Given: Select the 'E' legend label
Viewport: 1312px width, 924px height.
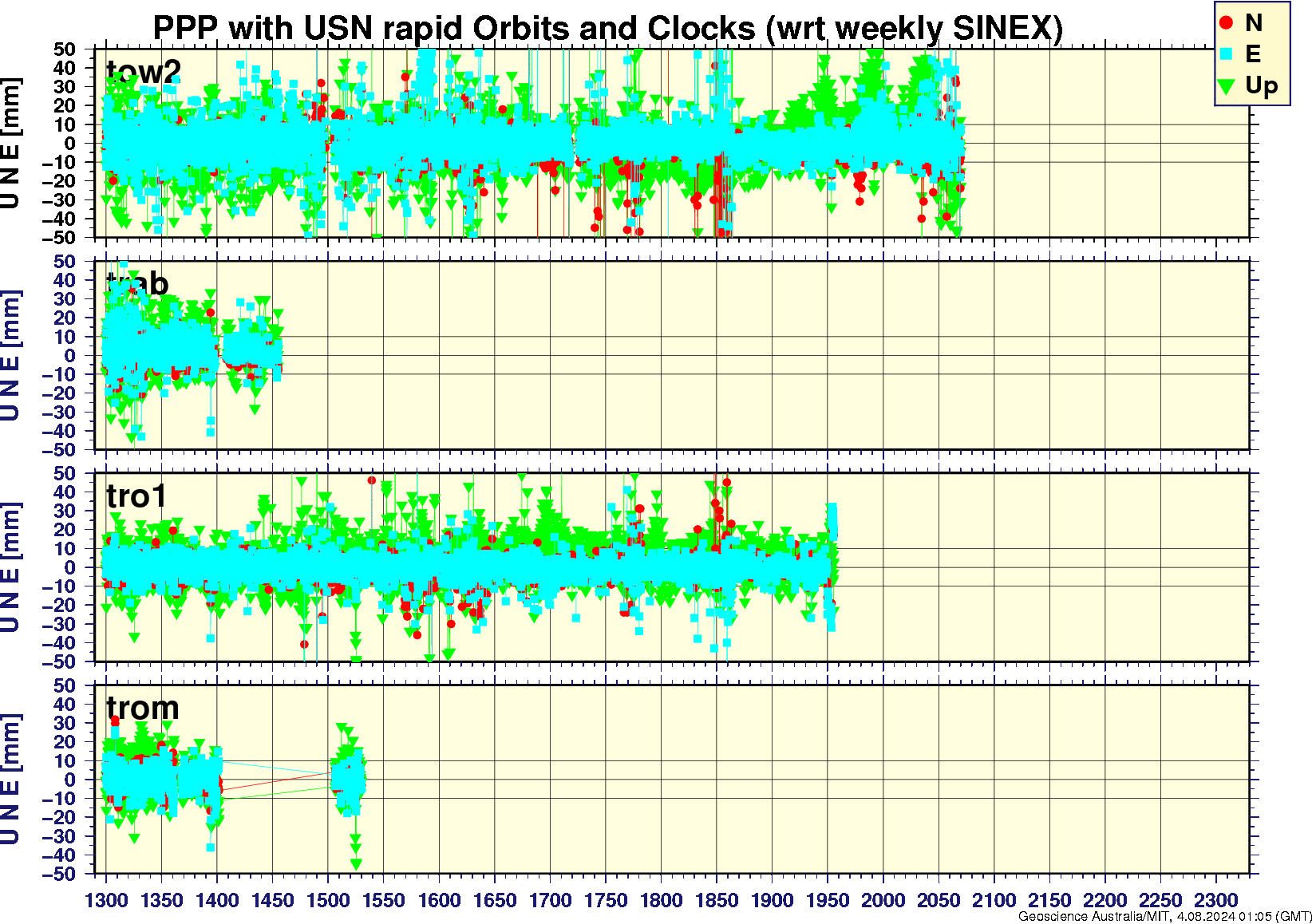Looking at the screenshot, I should point(1253,53).
